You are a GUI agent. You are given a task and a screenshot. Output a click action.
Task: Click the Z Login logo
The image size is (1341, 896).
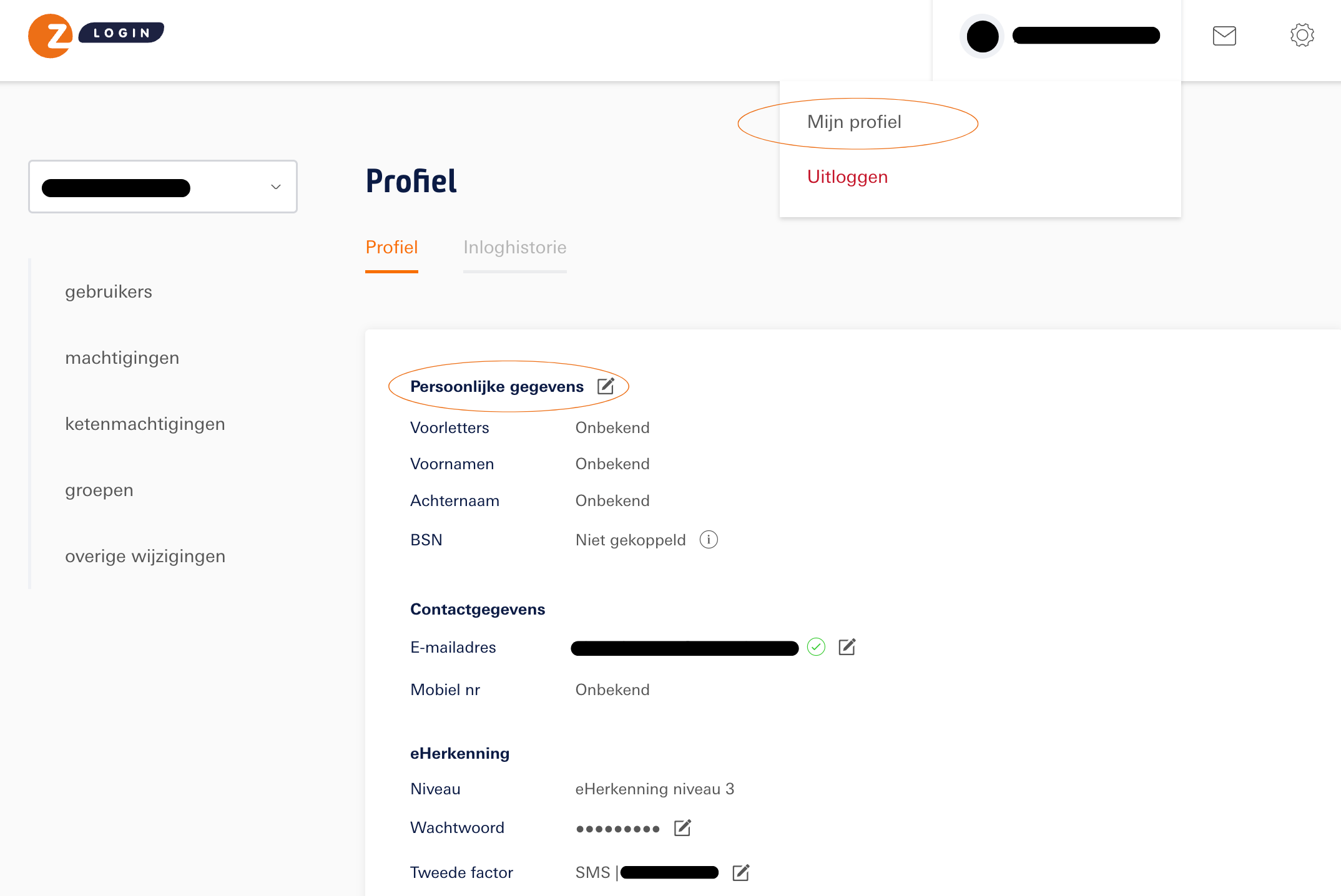96,36
